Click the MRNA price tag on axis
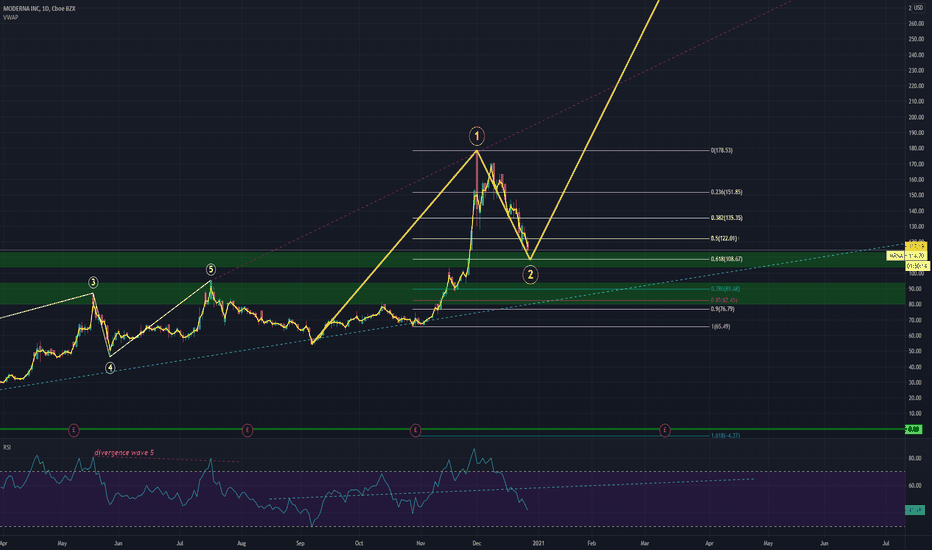The height and width of the screenshot is (550, 932). (x=906, y=256)
